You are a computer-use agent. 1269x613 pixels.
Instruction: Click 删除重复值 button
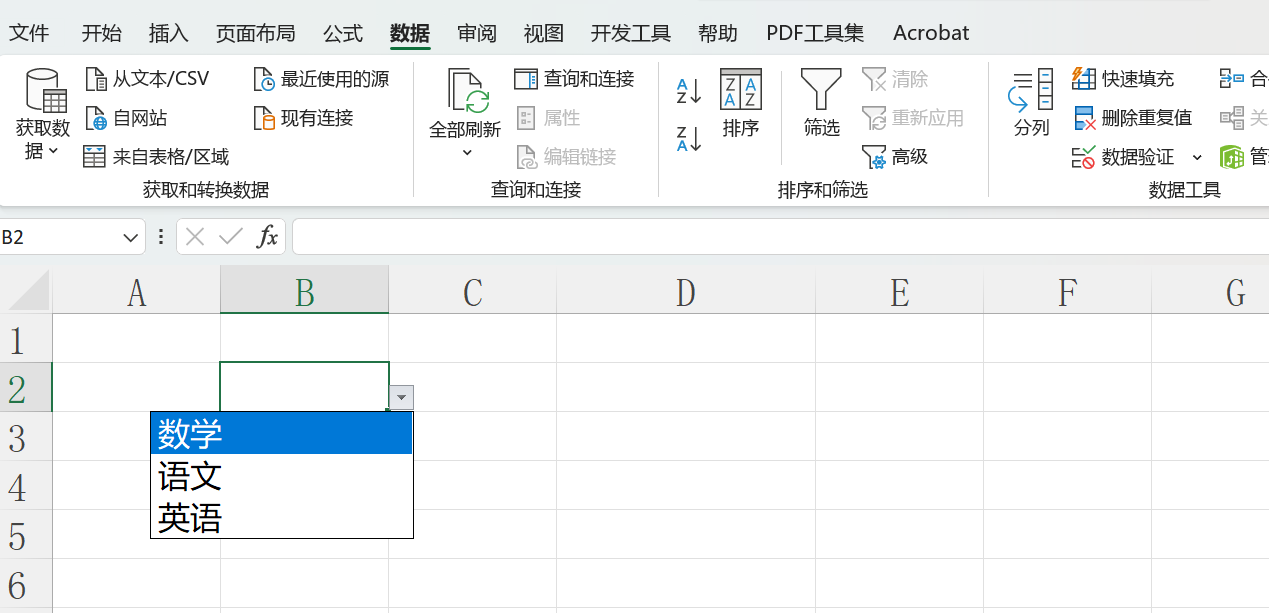[1133, 118]
